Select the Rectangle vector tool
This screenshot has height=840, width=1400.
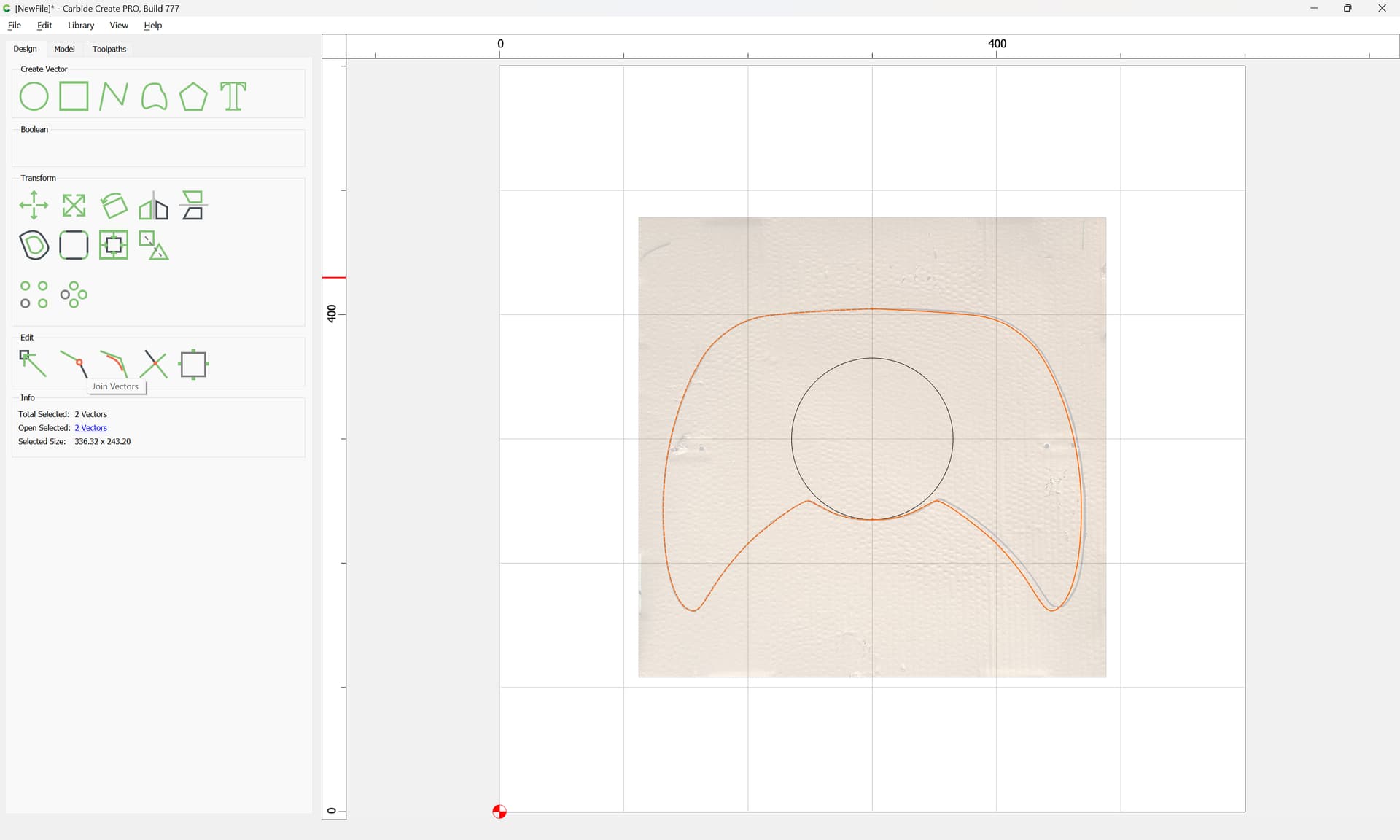pos(74,96)
